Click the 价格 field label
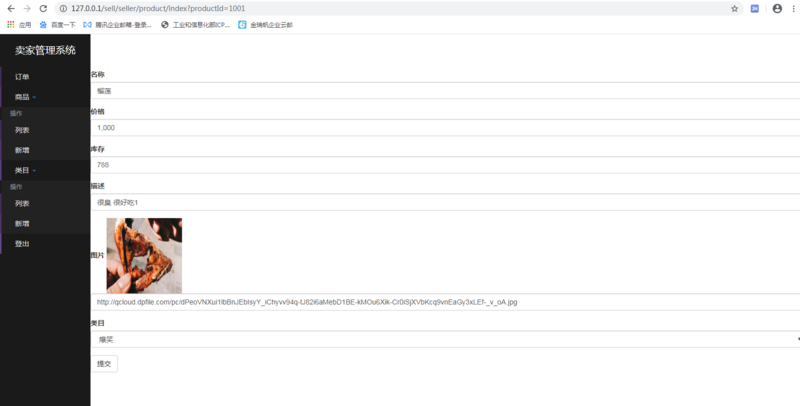The height and width of the screenshot is (406, 800). click(98, 112)
